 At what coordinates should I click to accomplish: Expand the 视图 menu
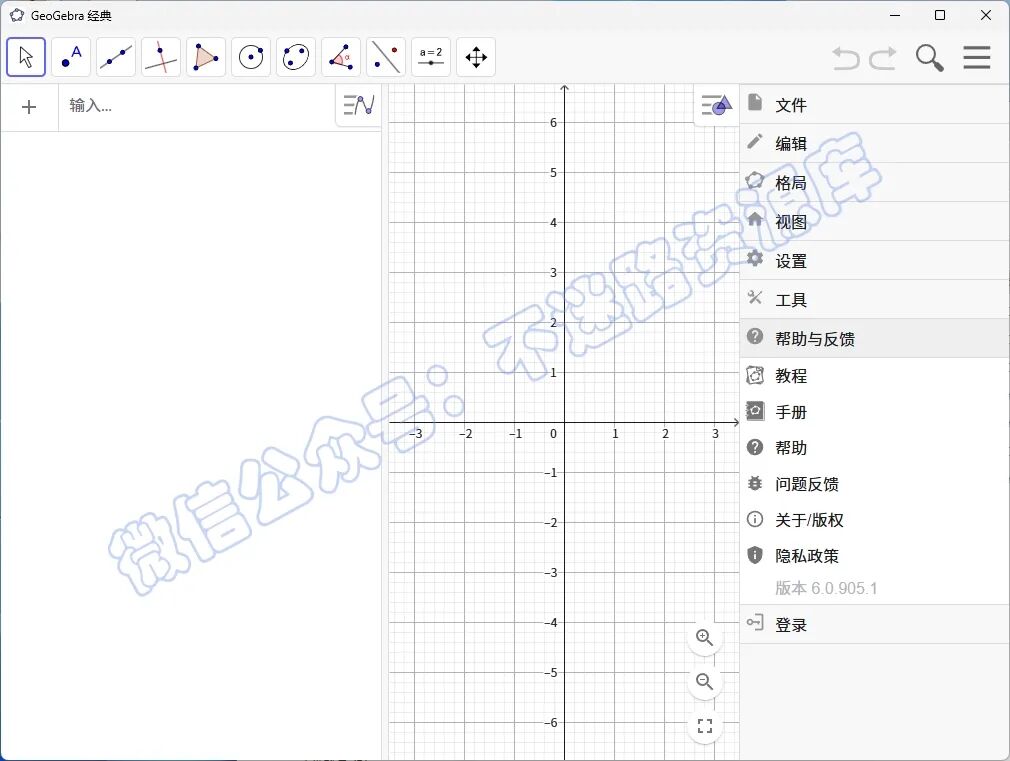tap(874, 222)
